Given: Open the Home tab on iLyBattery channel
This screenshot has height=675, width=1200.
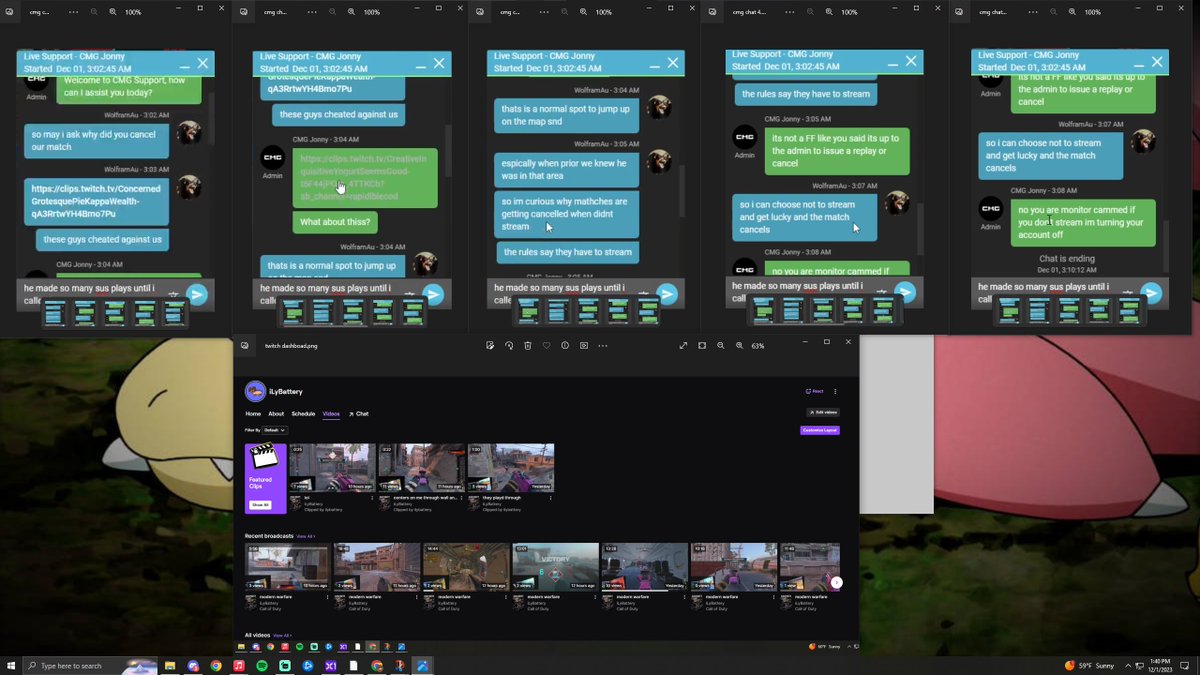Looking at the screenshot, I should tap(253, 414).
